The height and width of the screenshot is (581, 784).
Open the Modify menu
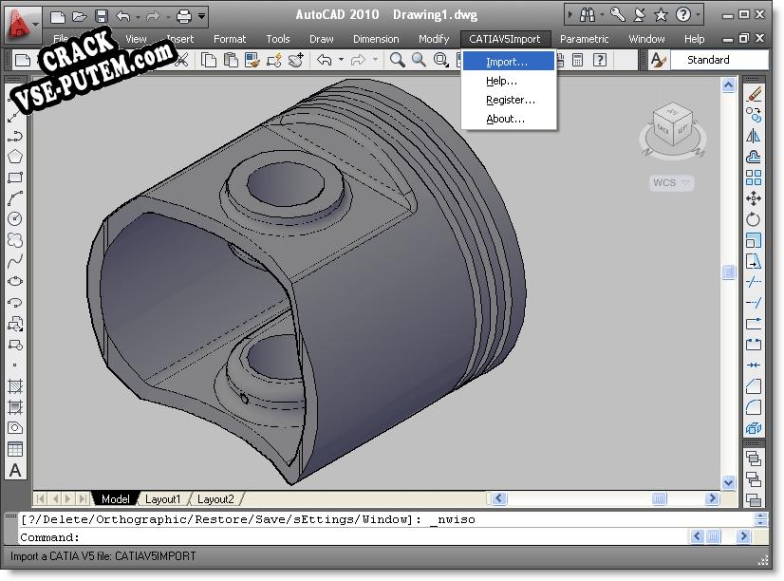click(x=434, y=39)
